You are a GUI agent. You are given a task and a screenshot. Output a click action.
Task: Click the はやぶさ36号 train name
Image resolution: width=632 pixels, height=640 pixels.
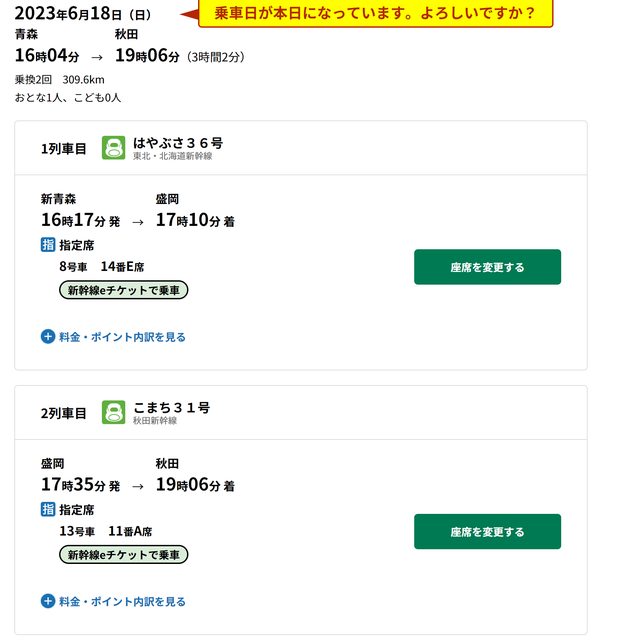coord(178,143)
